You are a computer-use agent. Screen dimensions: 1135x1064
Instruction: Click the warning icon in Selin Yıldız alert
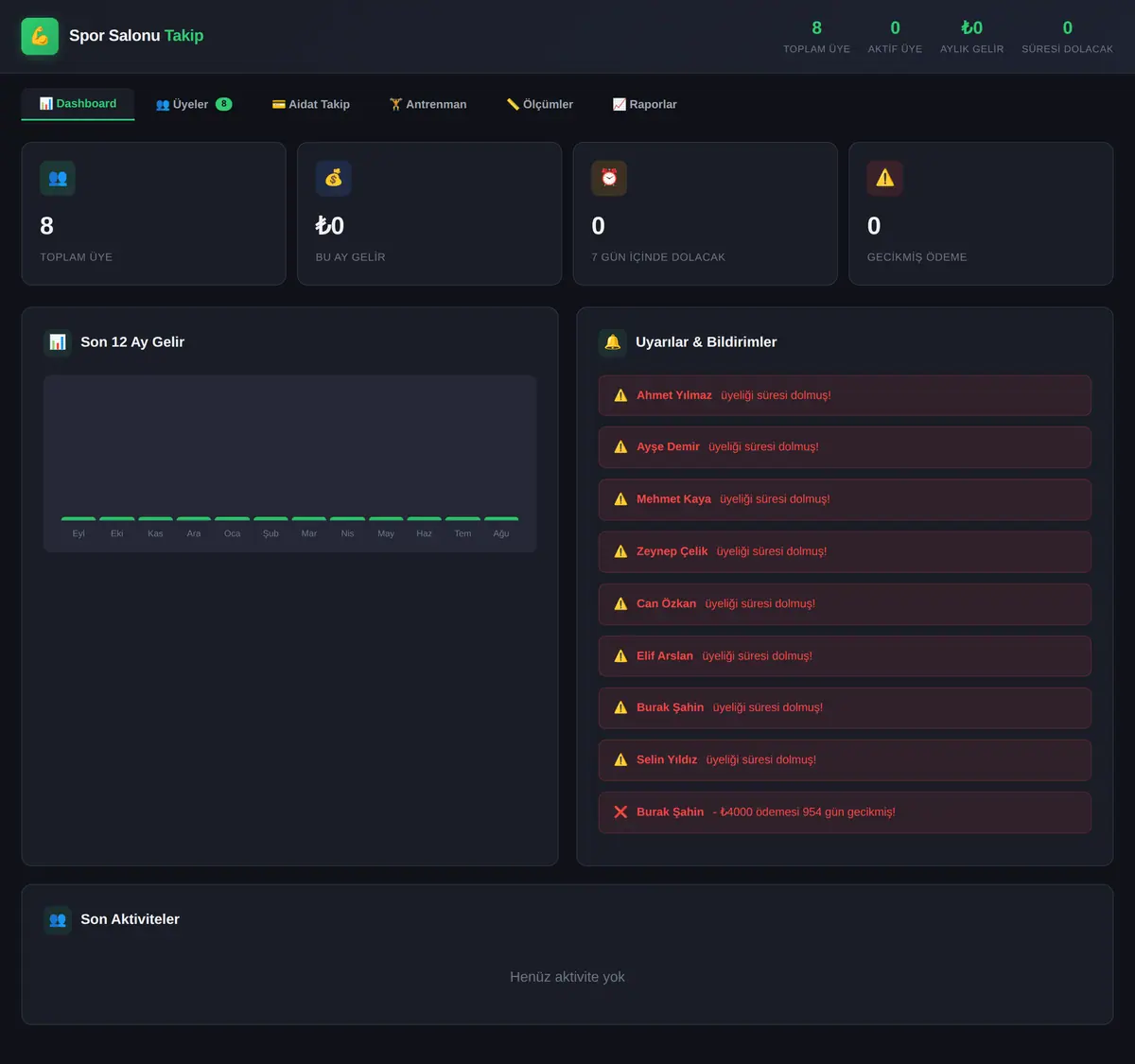click(620, 759)
